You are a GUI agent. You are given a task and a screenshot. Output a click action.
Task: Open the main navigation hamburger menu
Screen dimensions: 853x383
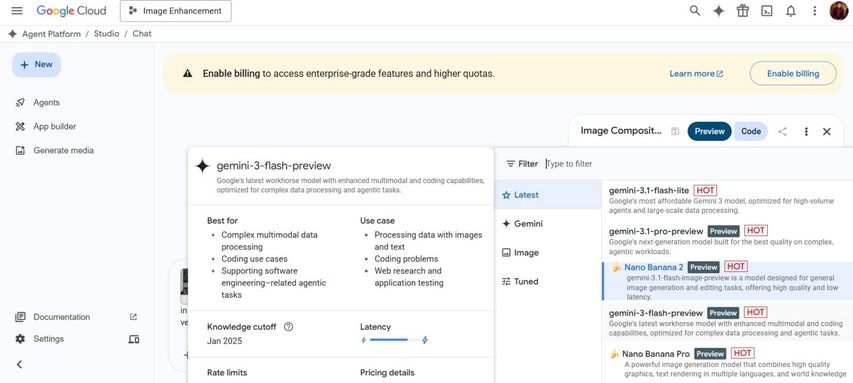(17, 11)
